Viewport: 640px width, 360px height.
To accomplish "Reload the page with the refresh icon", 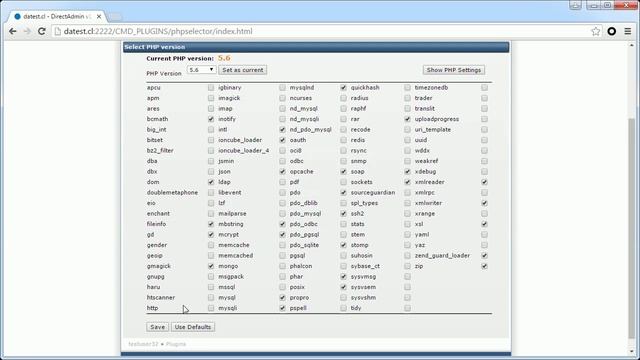I will [42, 31].
